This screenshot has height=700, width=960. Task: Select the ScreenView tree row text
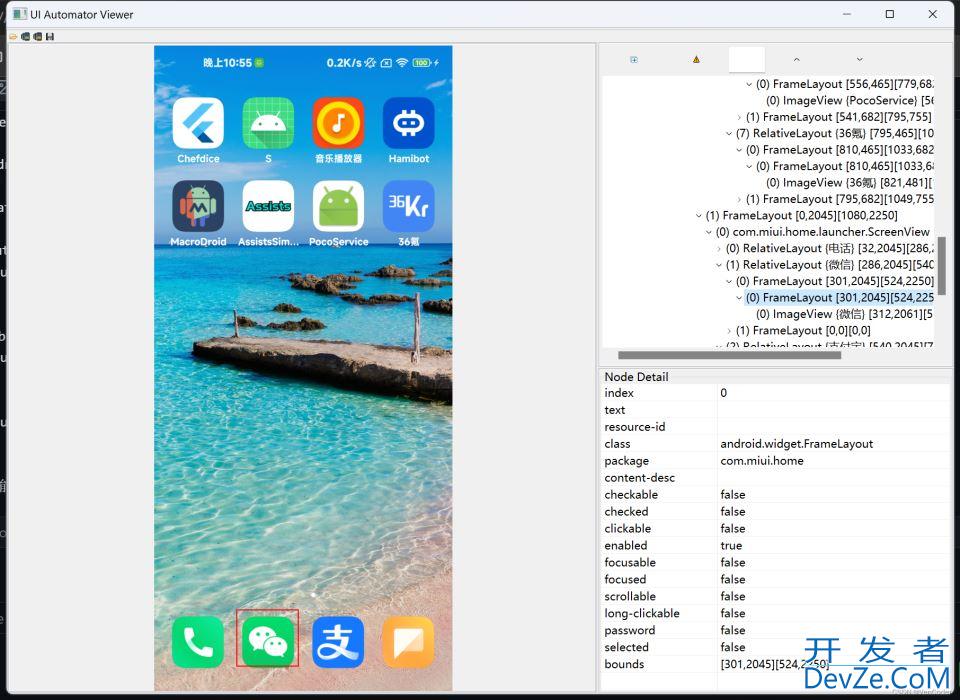[822, 232]
